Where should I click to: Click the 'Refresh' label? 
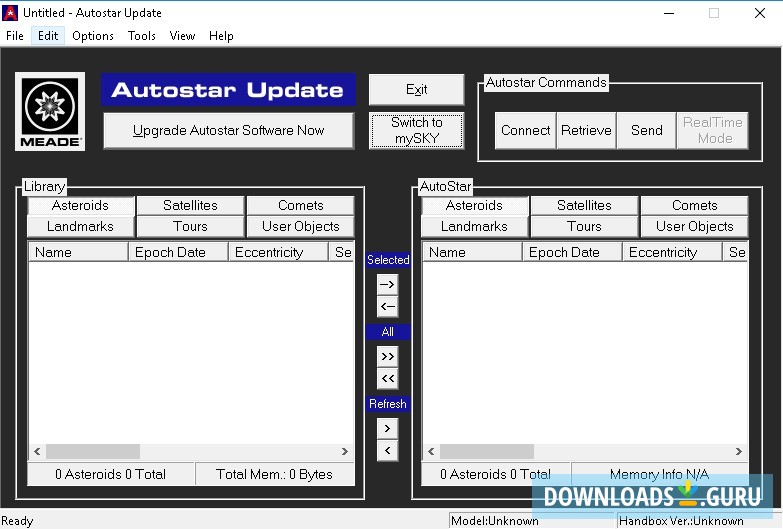pyautogui.click(x=388, y=404)
